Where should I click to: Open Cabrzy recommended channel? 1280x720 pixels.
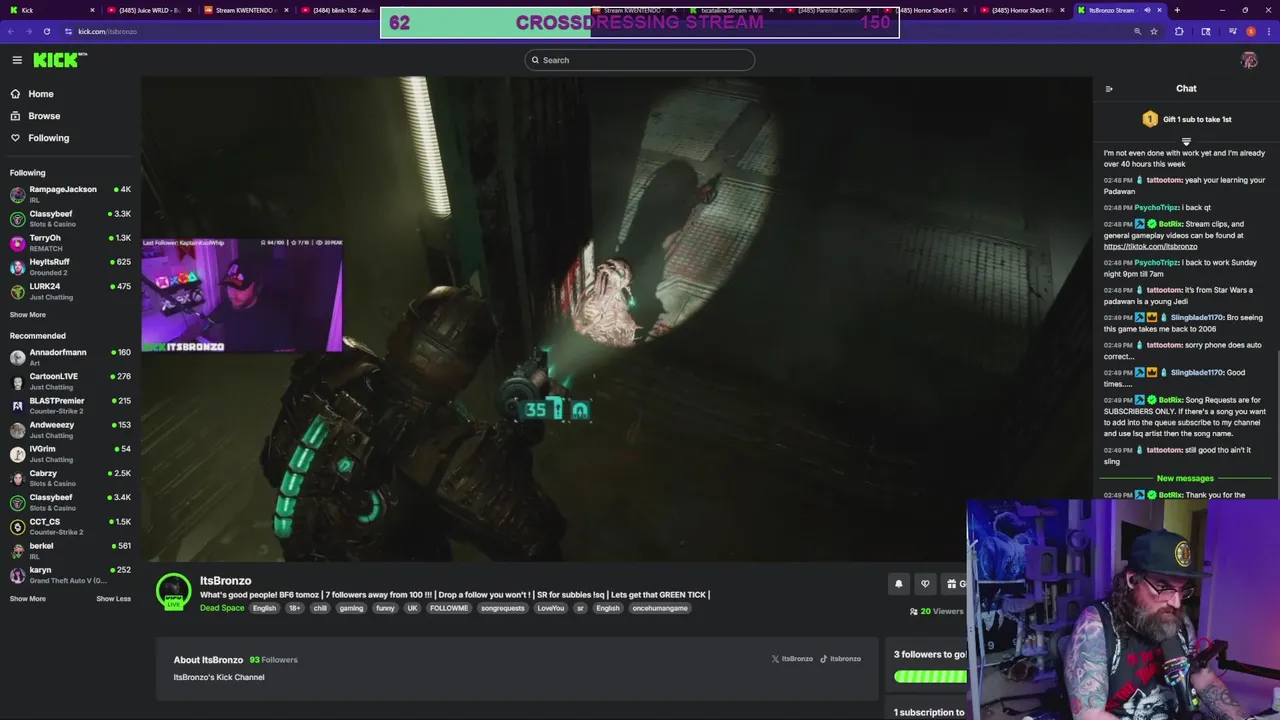70,477
